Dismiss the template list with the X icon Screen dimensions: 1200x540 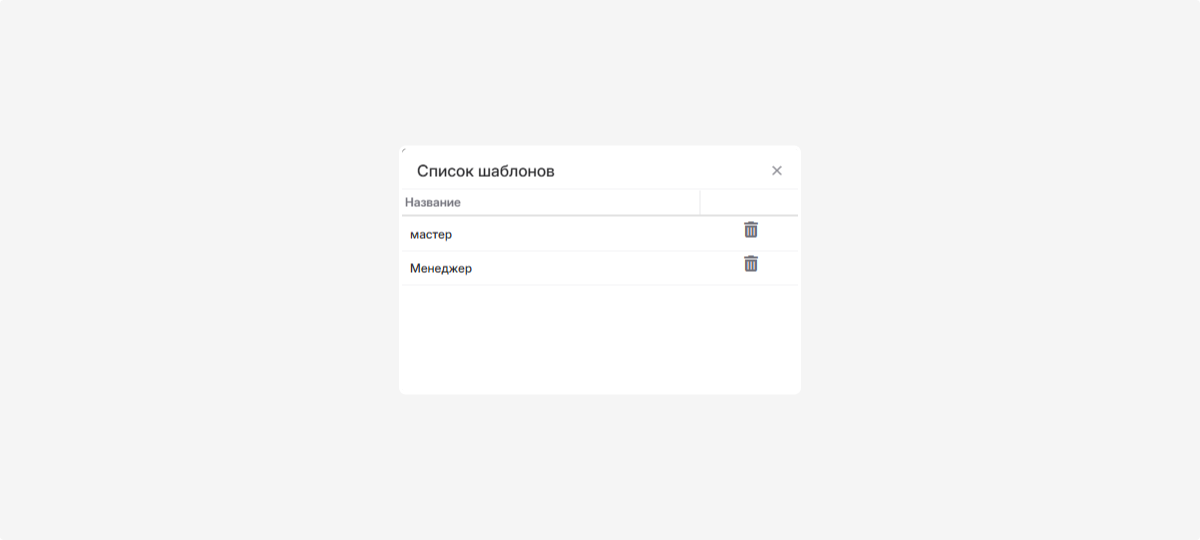point(777,171)
